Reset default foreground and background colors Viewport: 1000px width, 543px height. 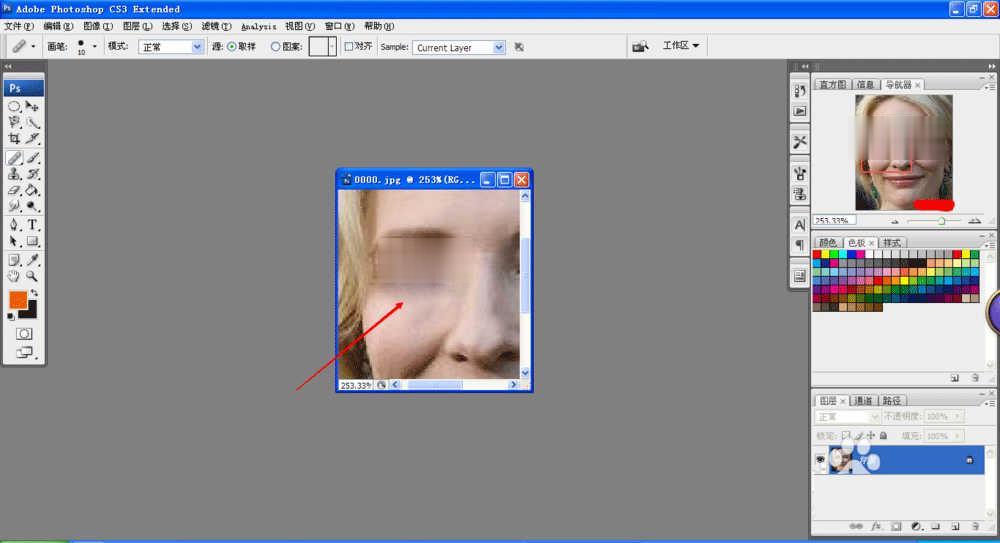click(x=11, y=316)
